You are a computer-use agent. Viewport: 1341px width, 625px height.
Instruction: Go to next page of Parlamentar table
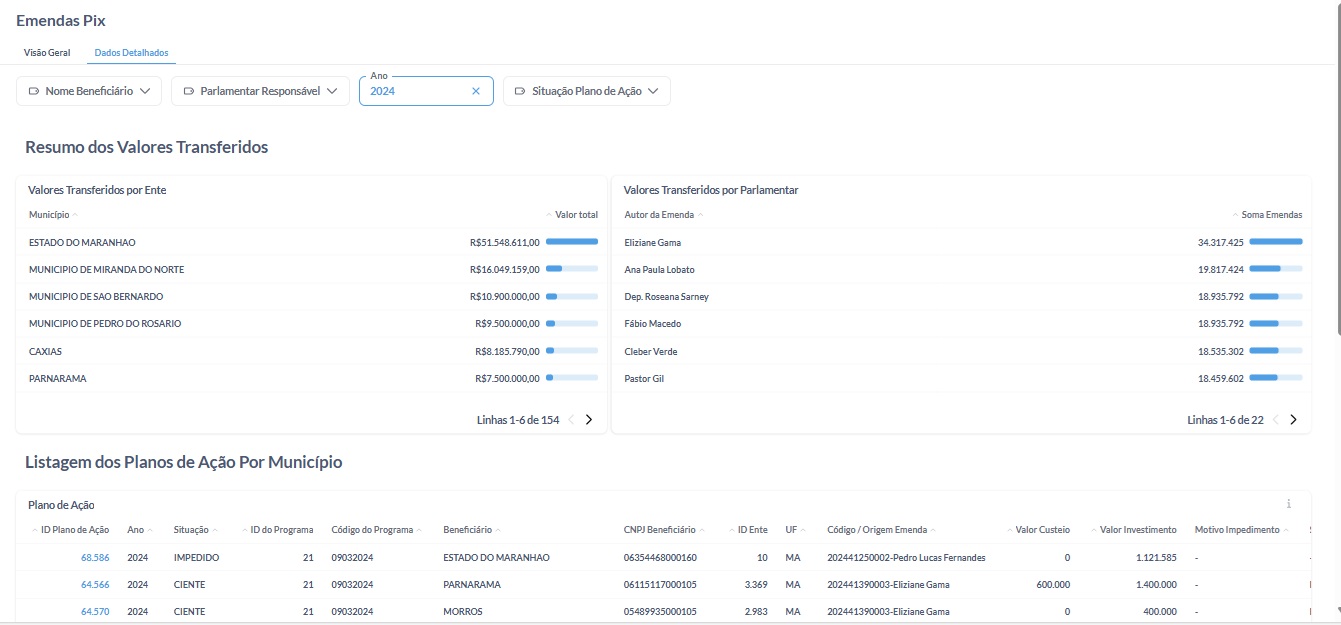[1293, 420]
